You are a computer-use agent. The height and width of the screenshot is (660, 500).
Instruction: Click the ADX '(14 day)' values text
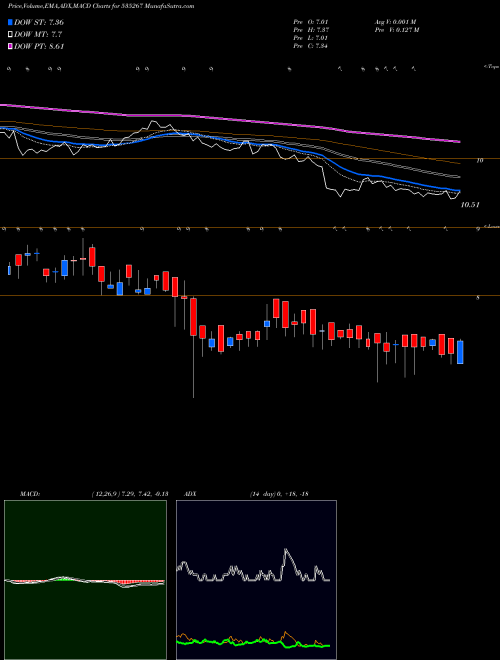click(279, 494)
